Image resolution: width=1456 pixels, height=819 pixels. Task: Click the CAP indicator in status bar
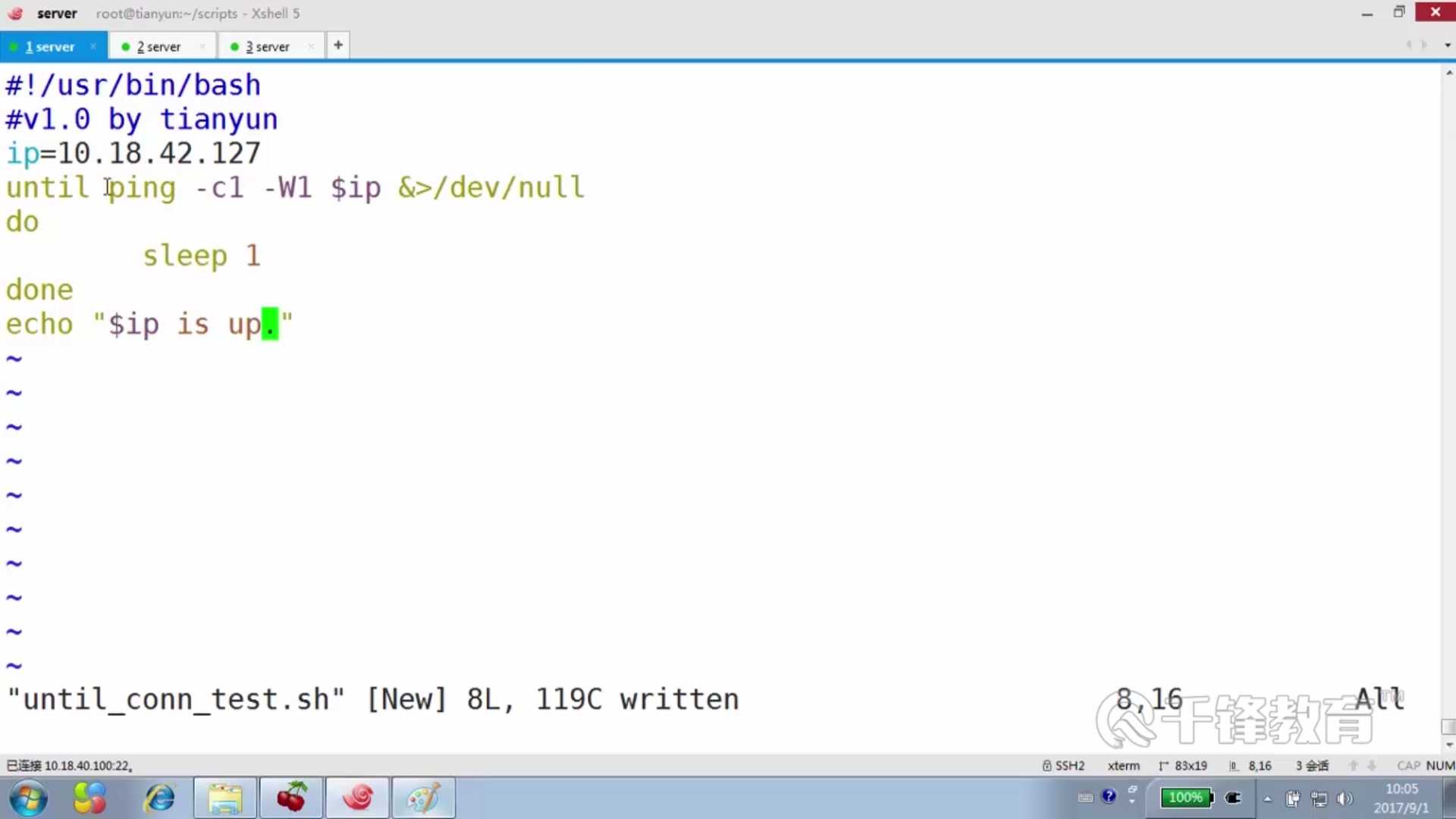coord(1408,765)
